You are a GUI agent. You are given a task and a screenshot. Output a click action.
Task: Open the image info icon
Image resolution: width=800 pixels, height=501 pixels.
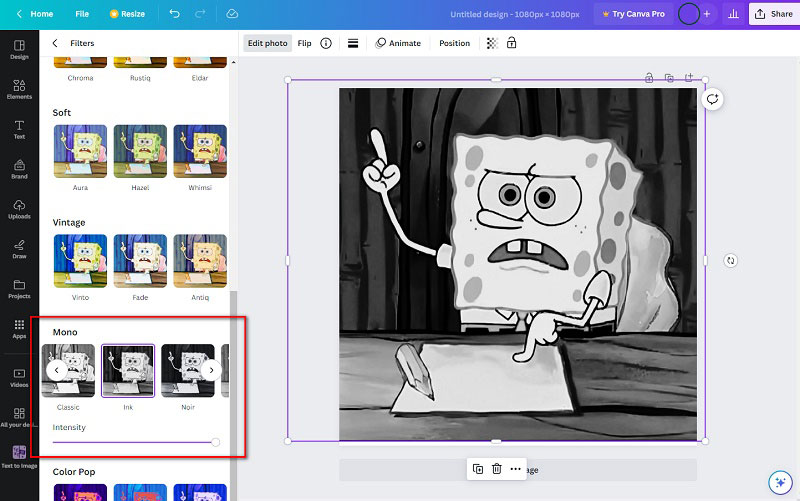point(326,43)
